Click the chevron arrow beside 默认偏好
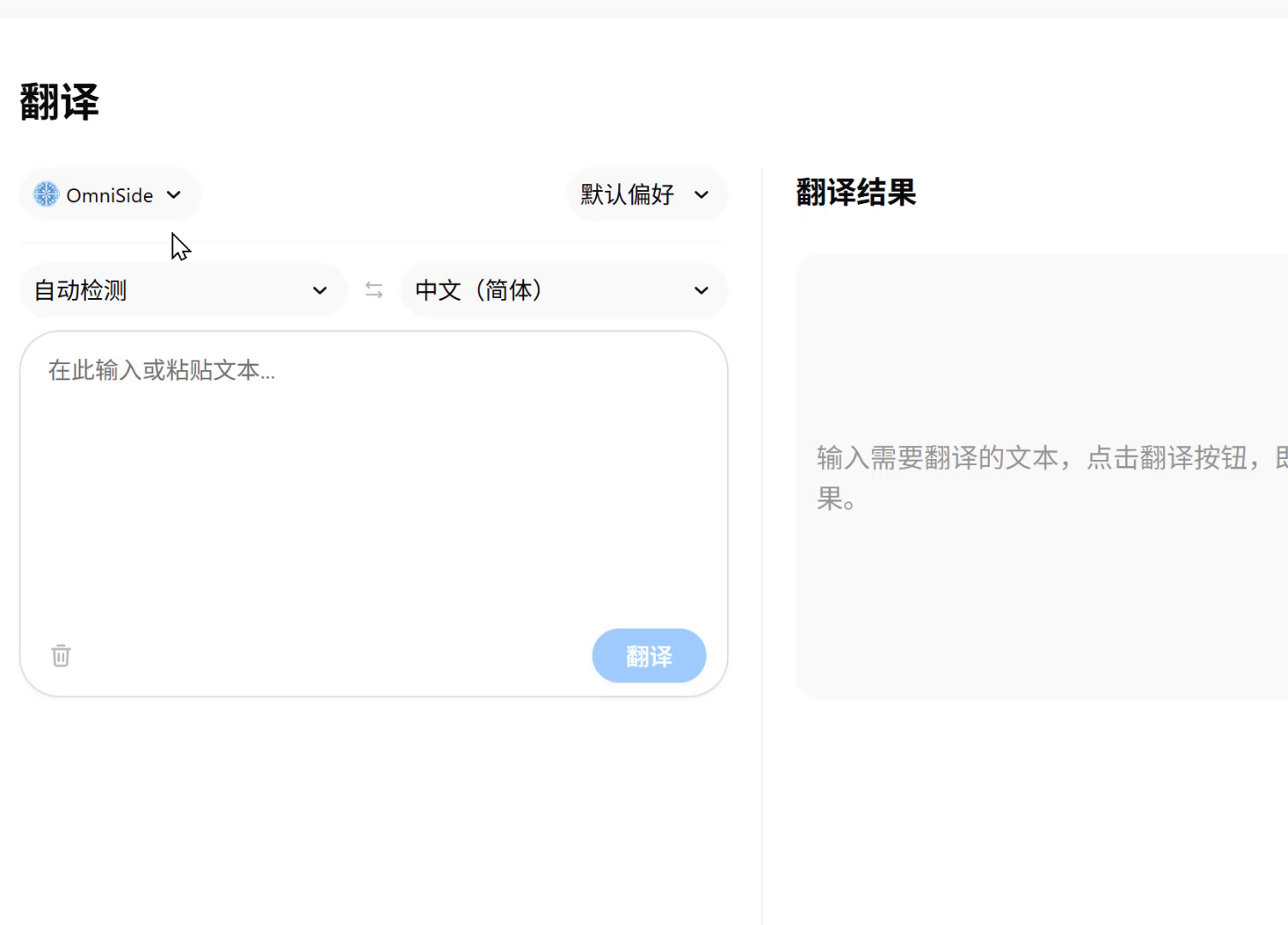1288x925 pixels. (701, 195)
